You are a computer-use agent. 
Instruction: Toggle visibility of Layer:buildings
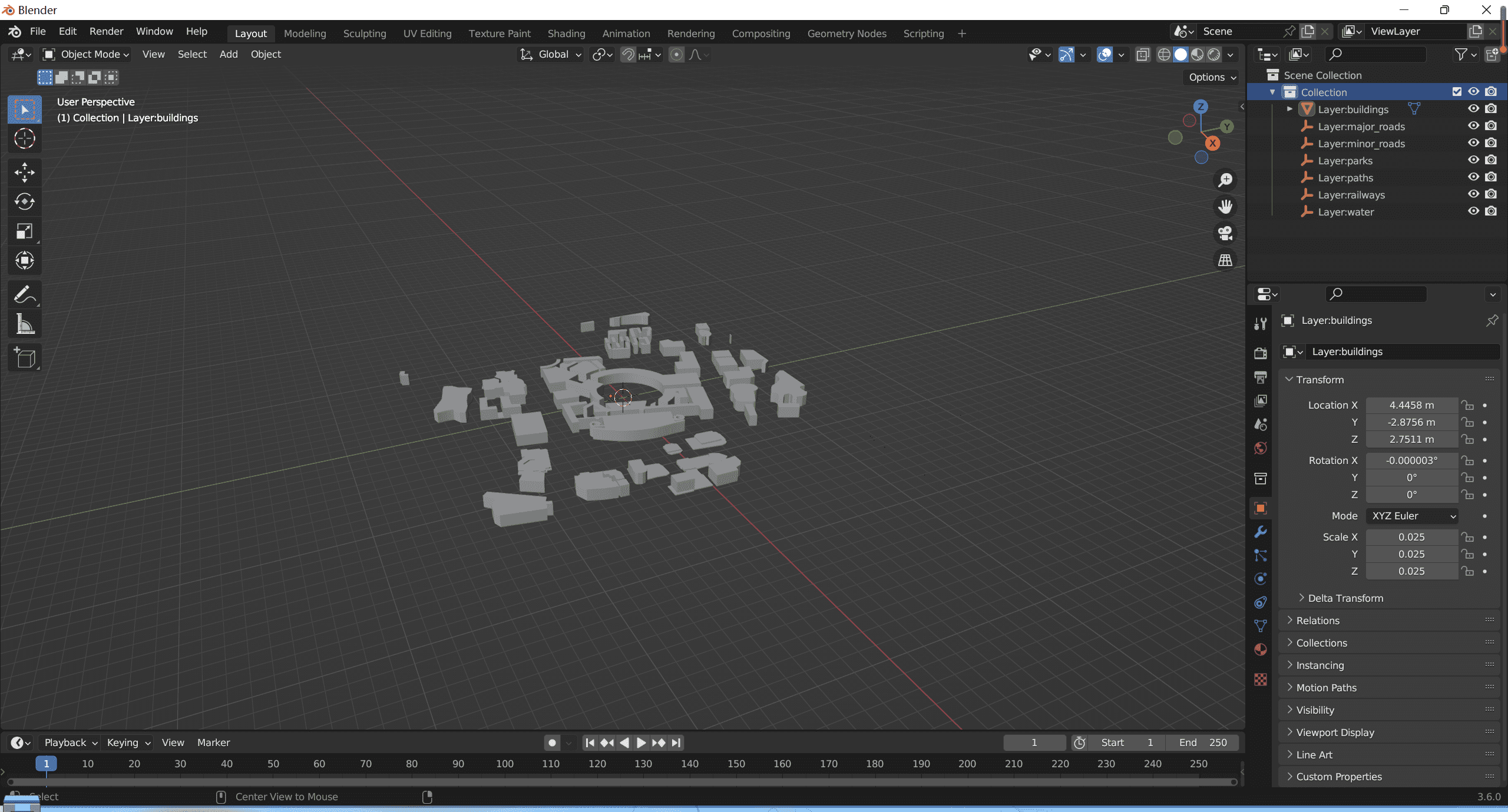point(1472,108)
